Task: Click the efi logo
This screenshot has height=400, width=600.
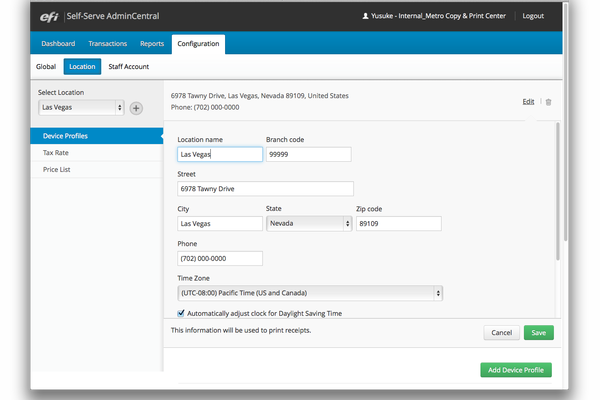Action: pyautogui.click(x=49, y=17)
